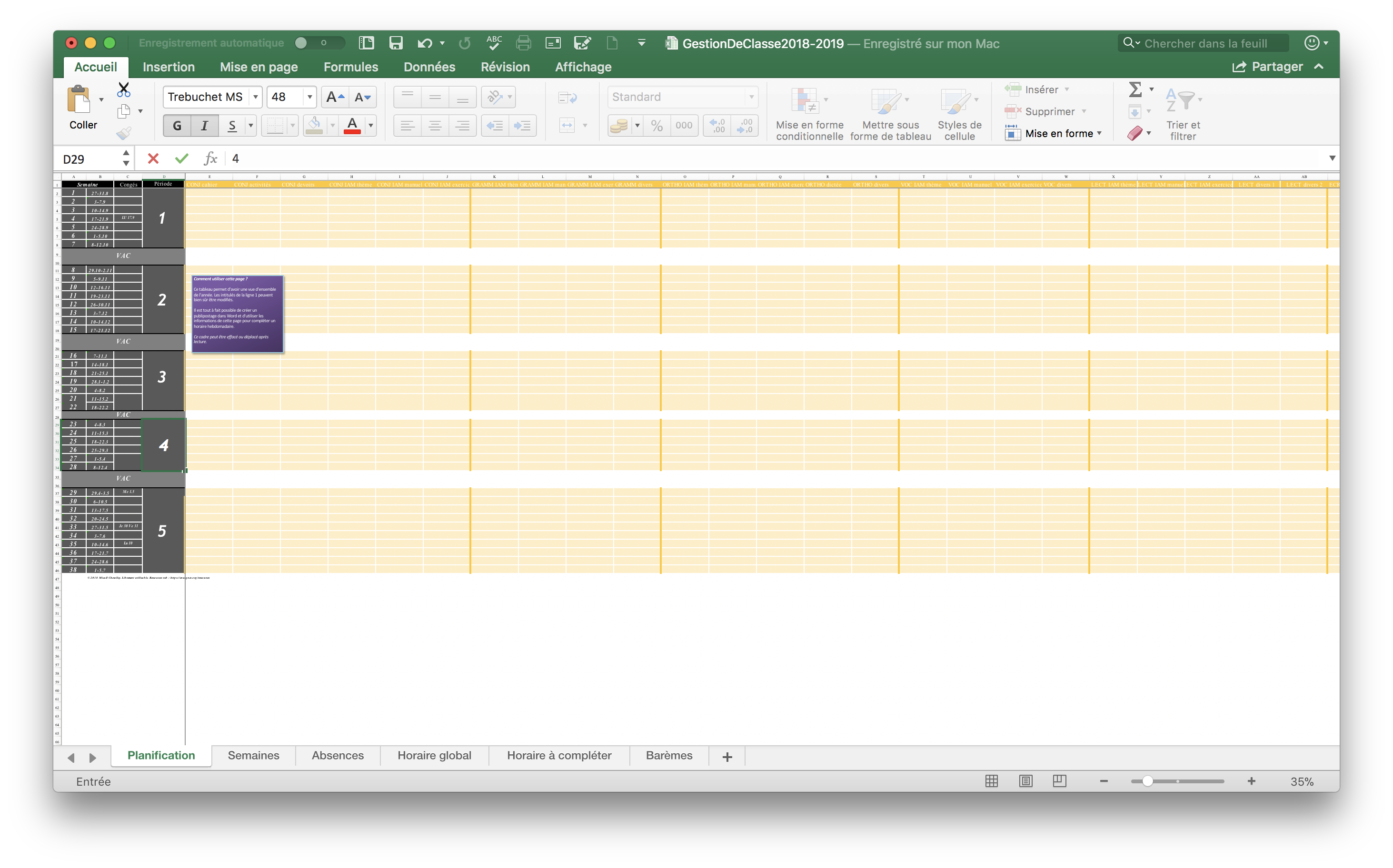The image size is (1393, 868).
Task: Open the Formules ribbon menu
Action: coord(349,66)
